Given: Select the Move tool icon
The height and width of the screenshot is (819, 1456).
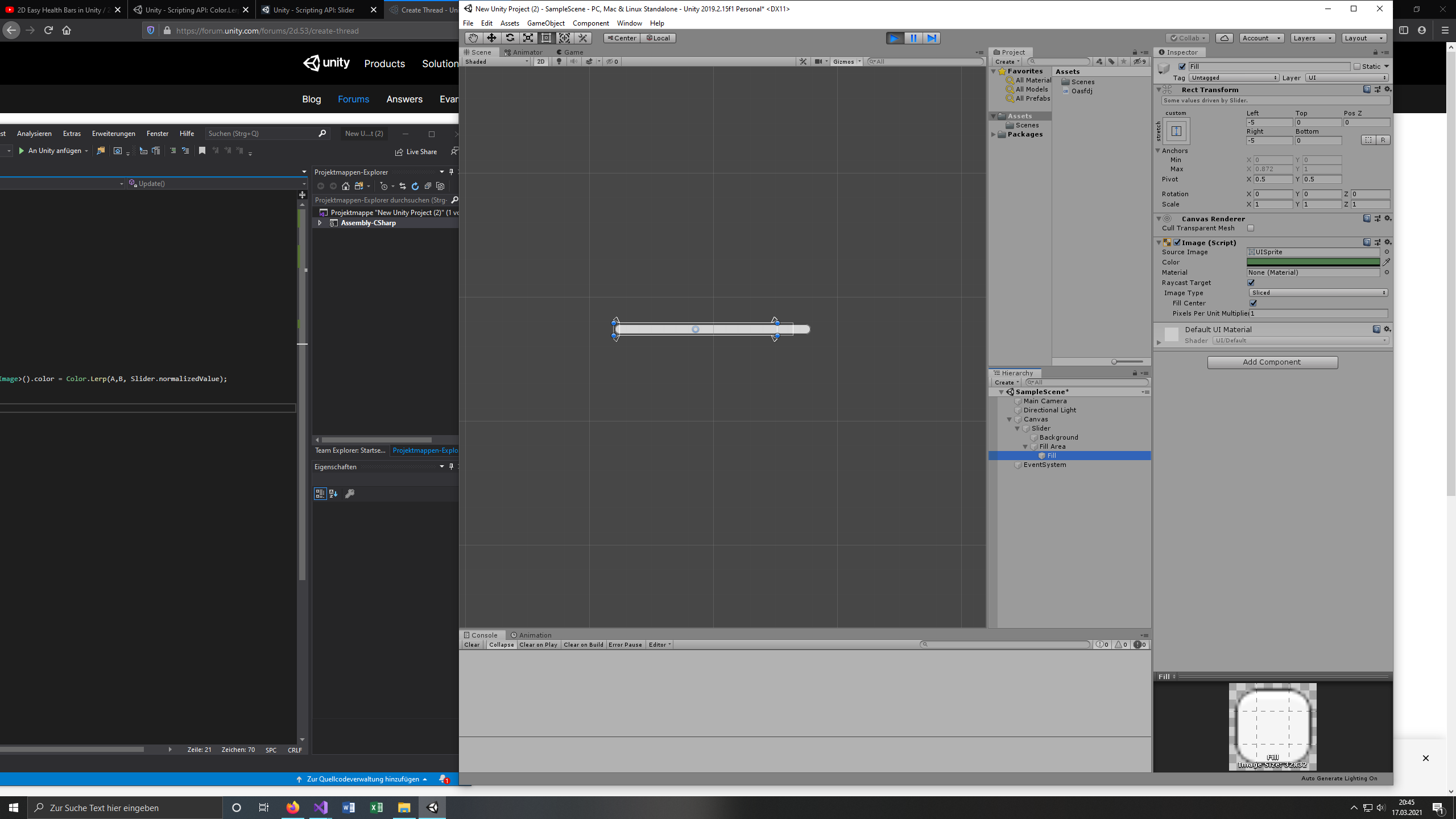Looking at the screenshot, I should point(491,38).
